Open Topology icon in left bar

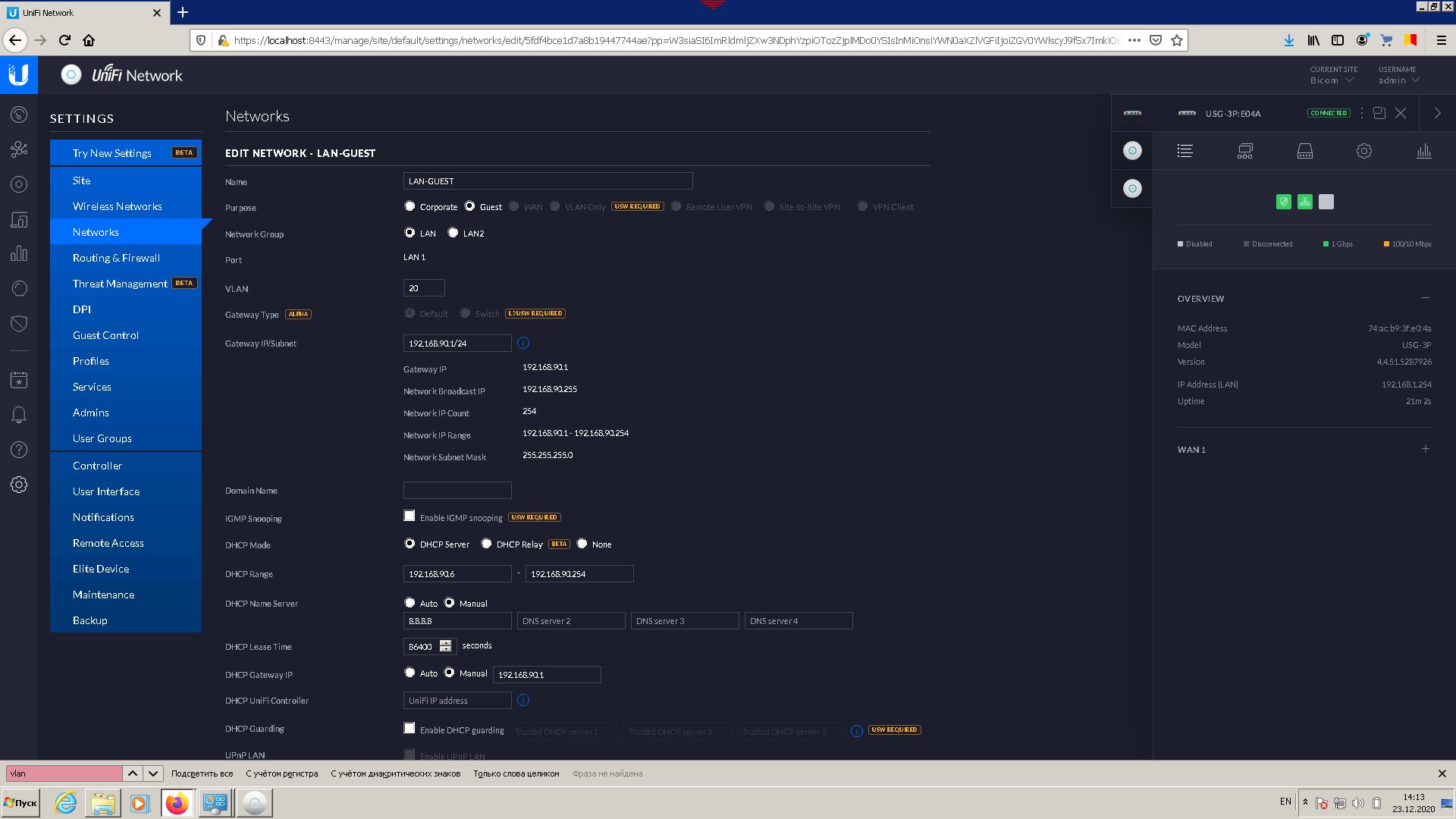point(19,149)
